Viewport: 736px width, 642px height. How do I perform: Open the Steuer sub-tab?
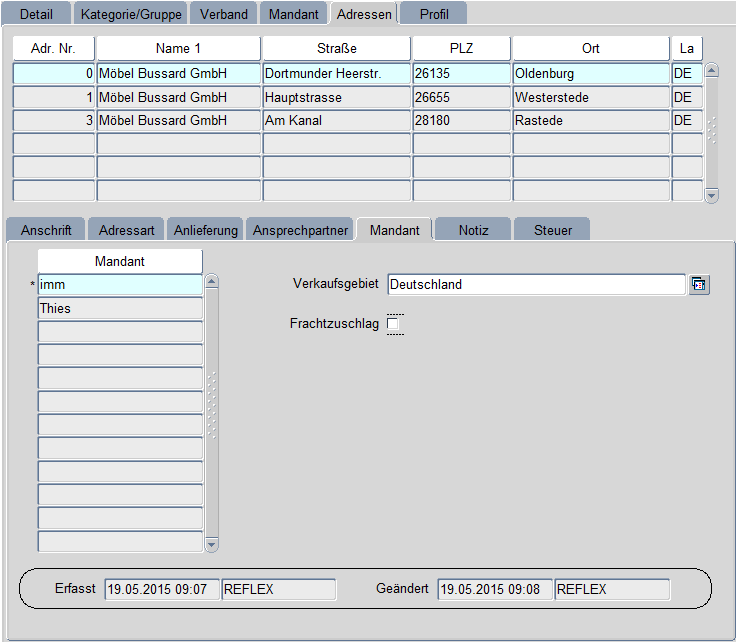(552, 230)
